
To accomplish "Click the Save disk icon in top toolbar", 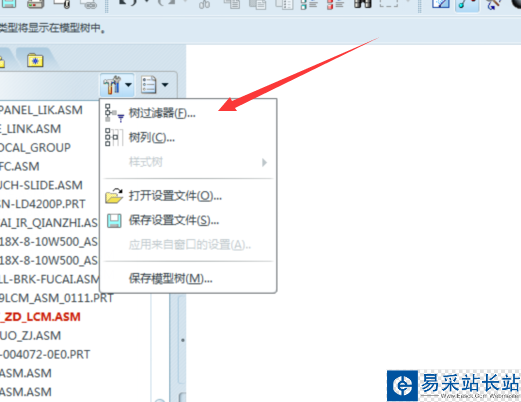I will (x=9, y=4).
